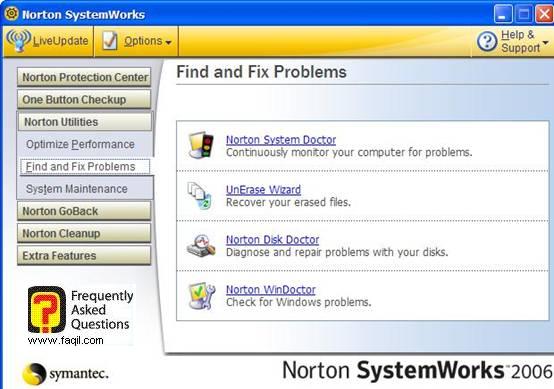Open the Norton Disk Doctor link
554x389 pixels.
[x=272, y=240]
